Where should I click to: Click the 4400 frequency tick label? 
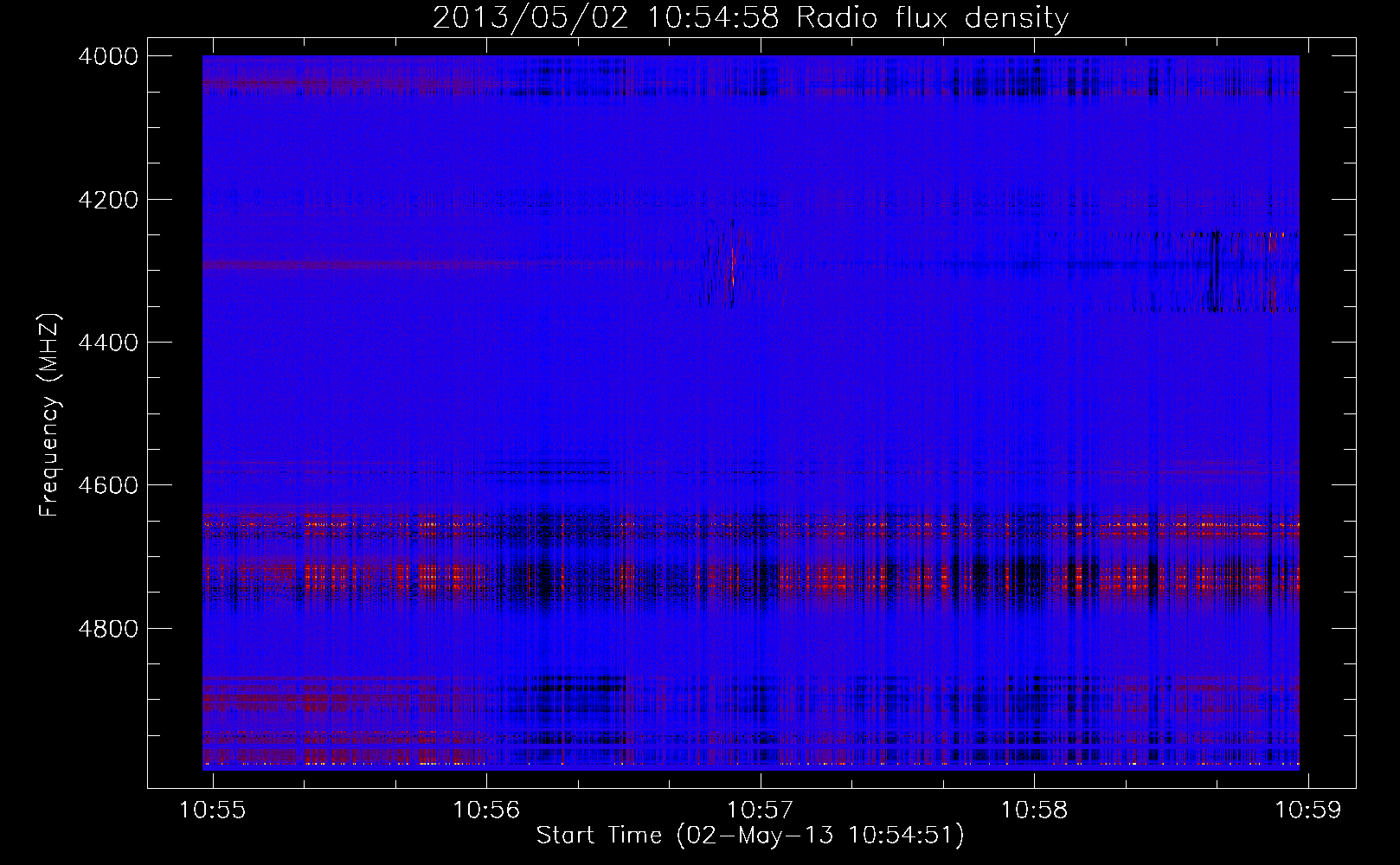[108, 343]
